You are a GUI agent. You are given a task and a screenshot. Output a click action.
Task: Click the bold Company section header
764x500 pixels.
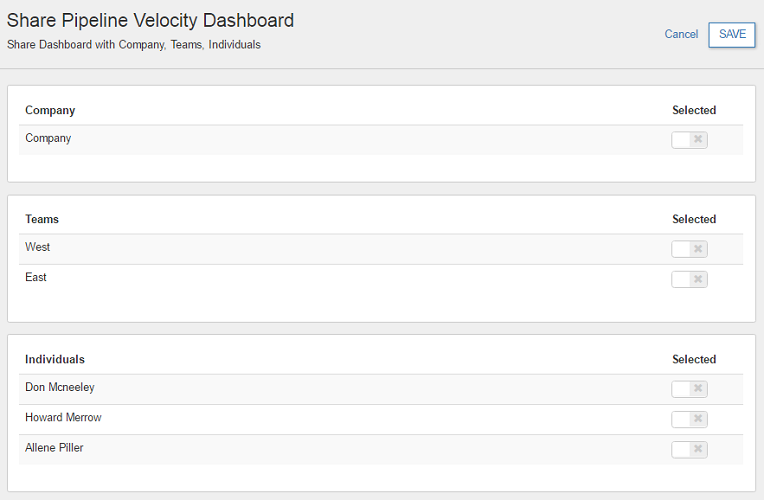[50, 110]
